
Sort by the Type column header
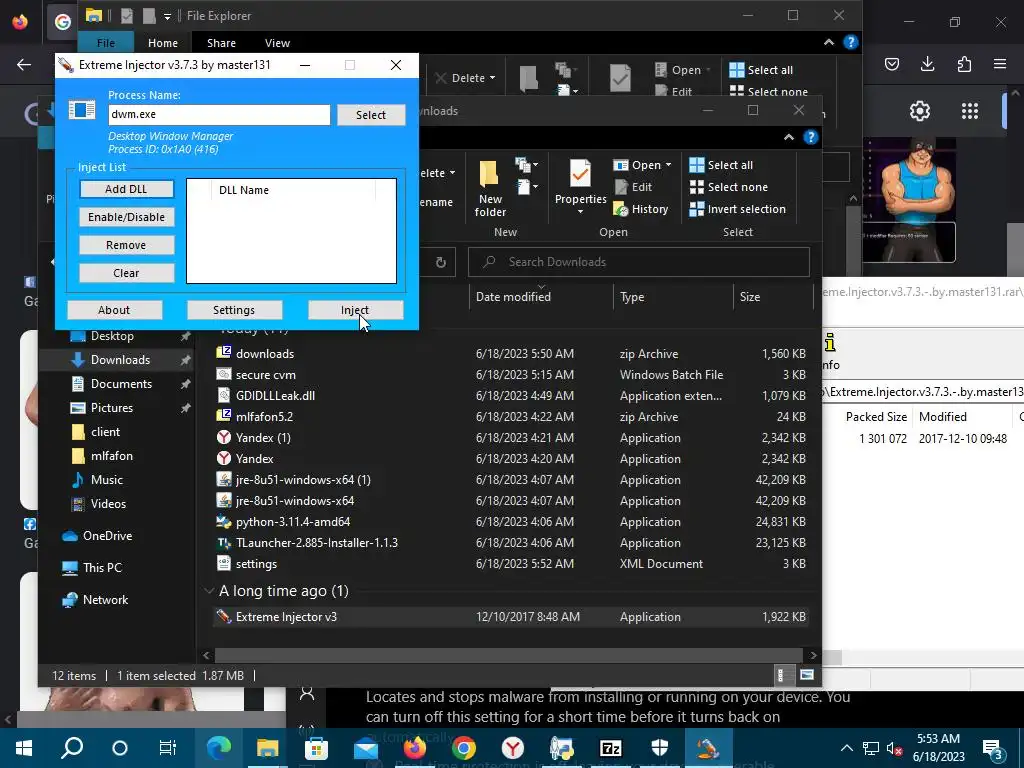coord(632,297)
